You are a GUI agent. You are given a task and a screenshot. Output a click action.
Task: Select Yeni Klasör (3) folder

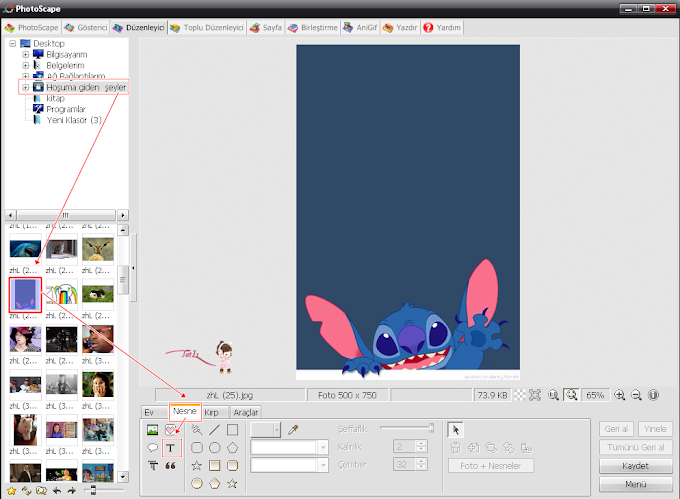[x=74, y=120]
